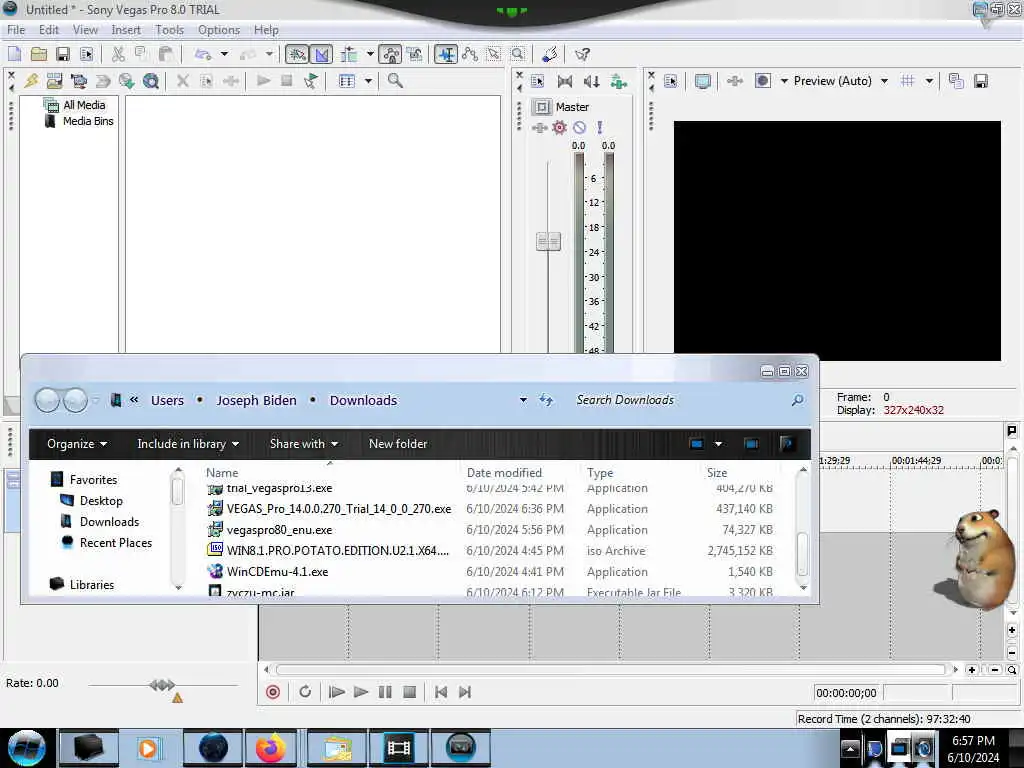Open Include in library dropdown
The image size is (1024, 768).
188,444
